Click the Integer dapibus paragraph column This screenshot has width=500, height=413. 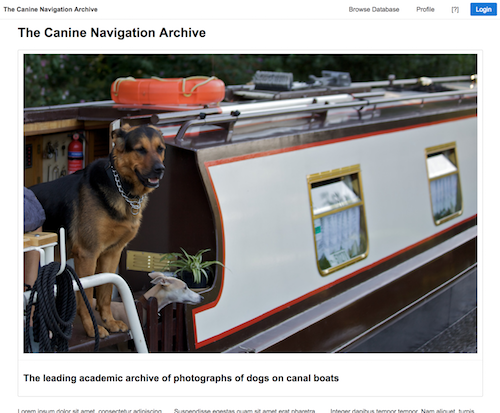click(402, 411)
